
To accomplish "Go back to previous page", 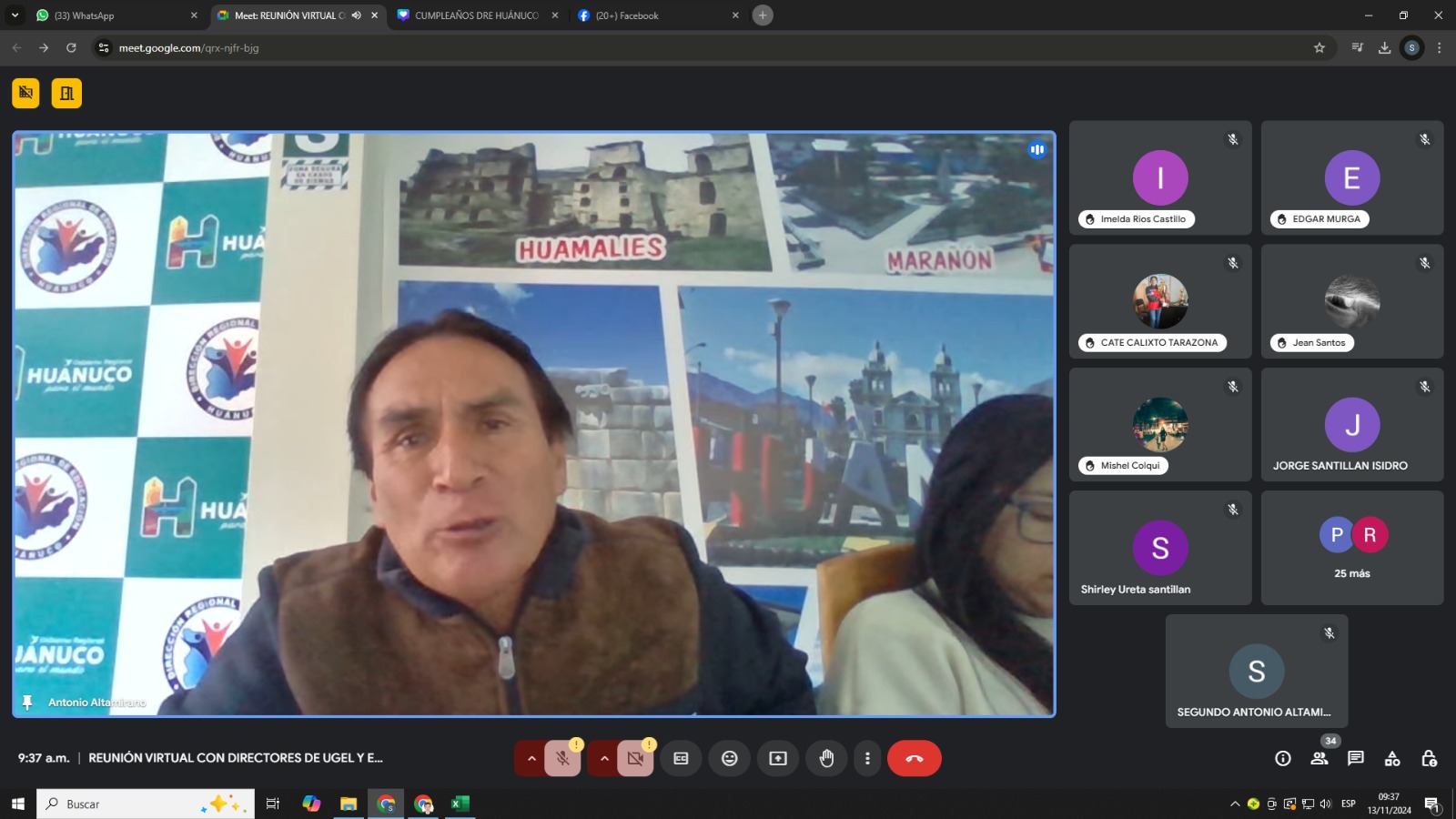I will pos(16,47).
